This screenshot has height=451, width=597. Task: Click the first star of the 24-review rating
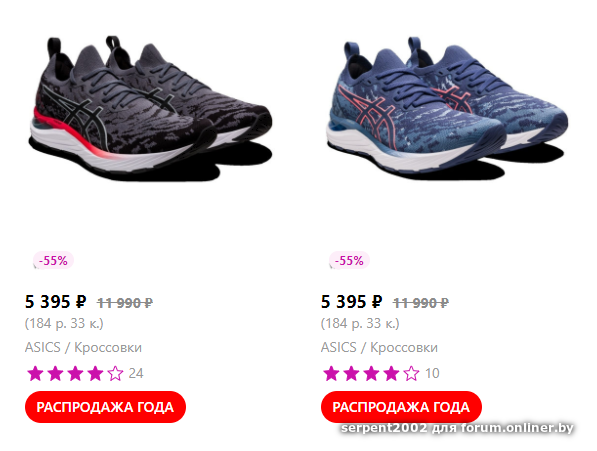point(35,373)
